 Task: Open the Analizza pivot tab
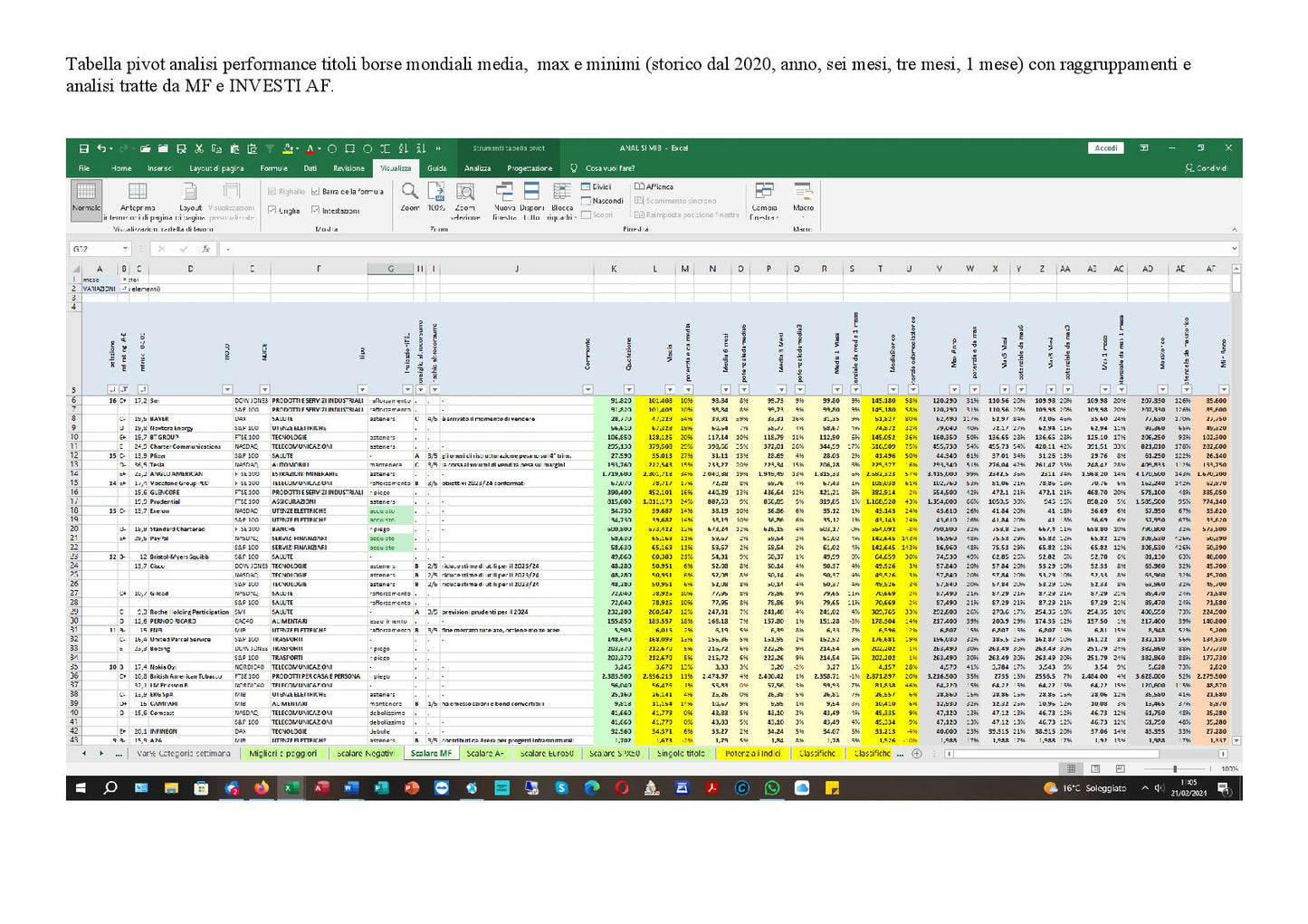(x=477, y=168)
